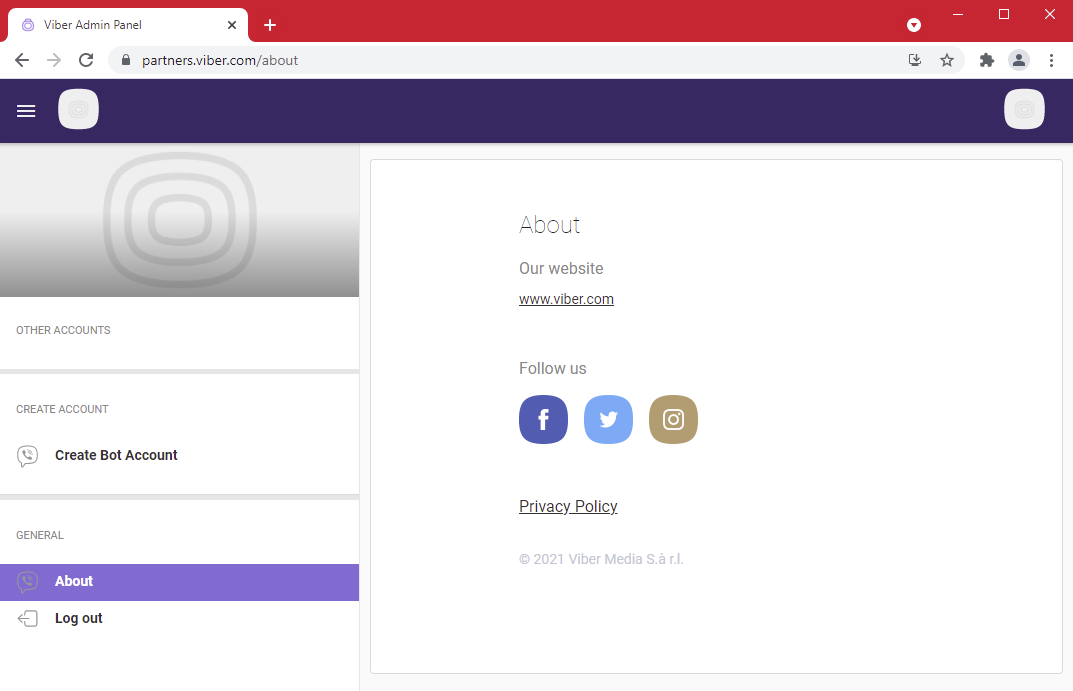Image resolution: width=1073 pixels, height=691 pixels.
Task: Open the www.viber.com link
Action: click(x=566, y=298)
